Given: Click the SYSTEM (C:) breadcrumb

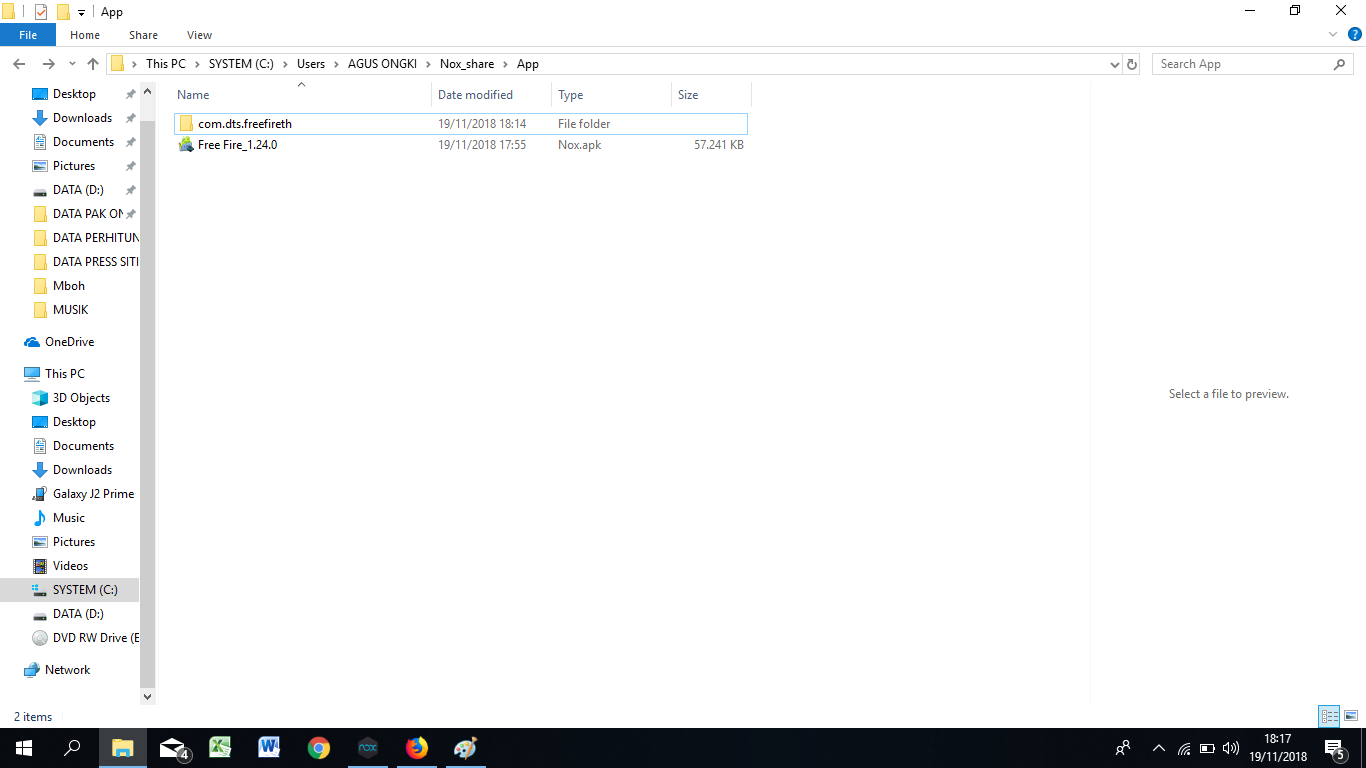Looking at the screenshot, I should point(241,64).
